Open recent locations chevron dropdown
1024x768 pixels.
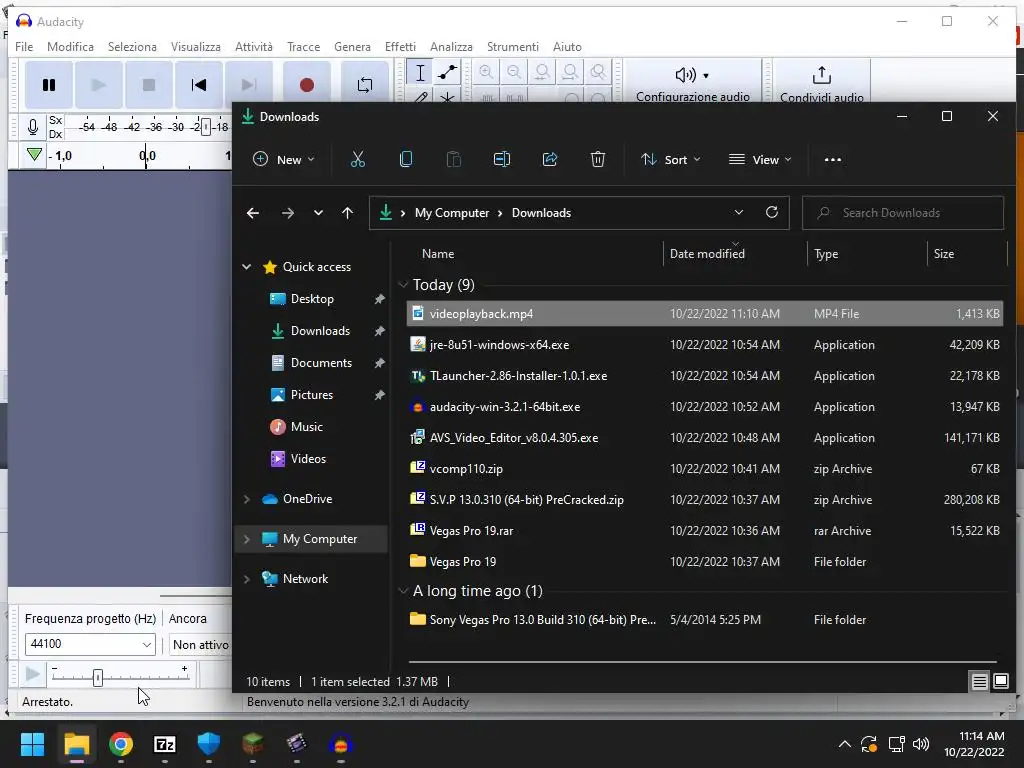click(x=318, y=213)
